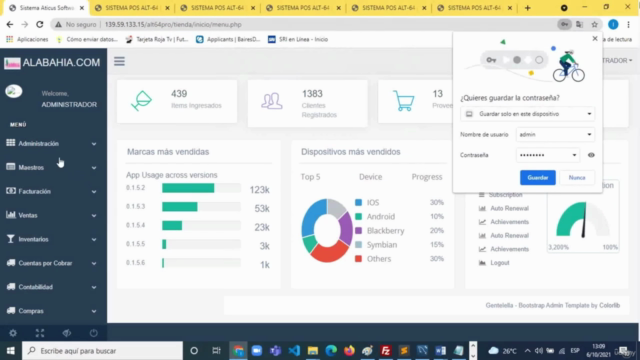The height and width of the screenshot is (360, 640).
Task: Open the 'Guardar solo en este dispositivo' dropdown
Action: coord(527,114)
